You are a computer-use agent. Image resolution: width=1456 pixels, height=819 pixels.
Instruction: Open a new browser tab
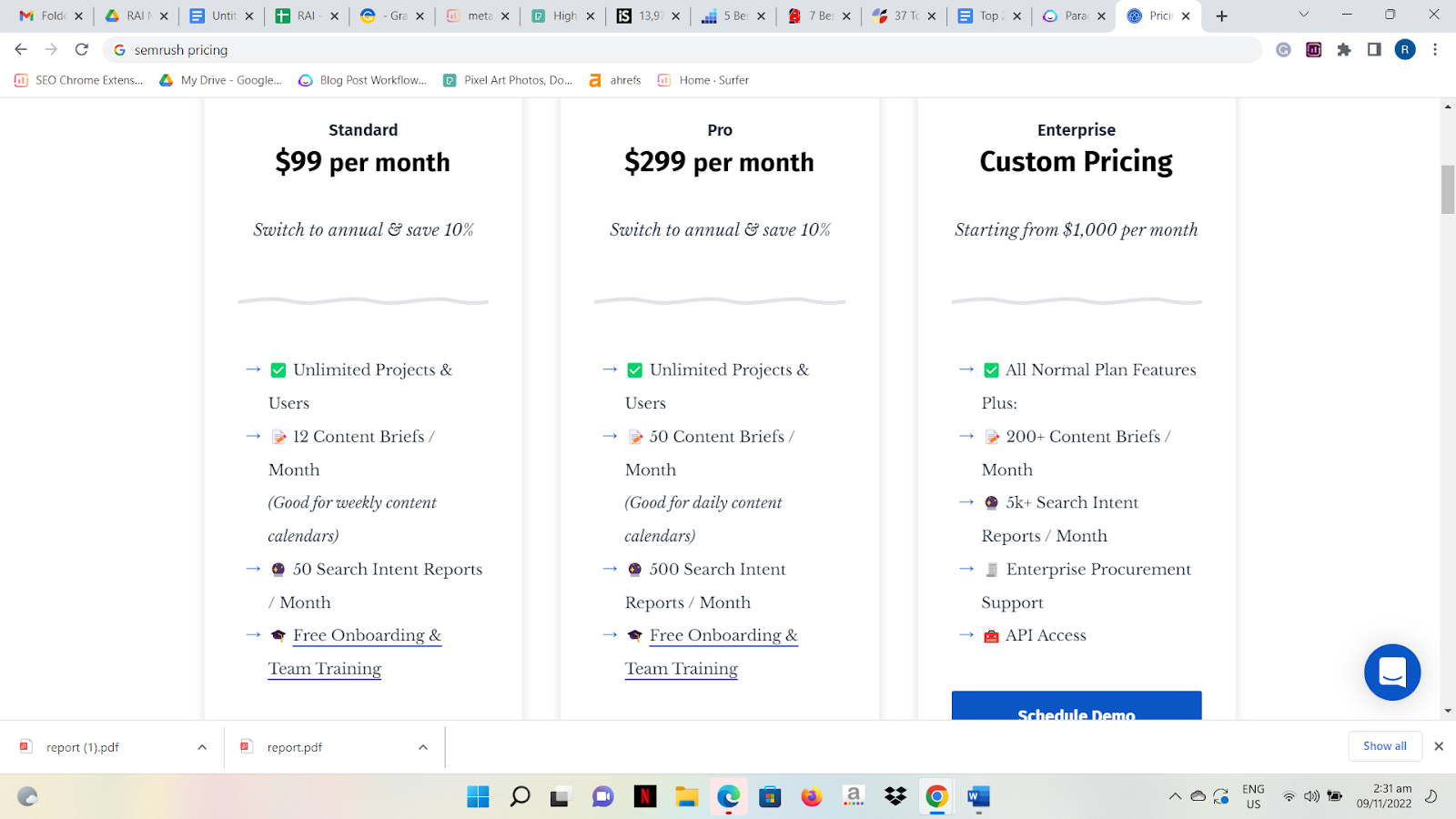[x=1222, y=15]
